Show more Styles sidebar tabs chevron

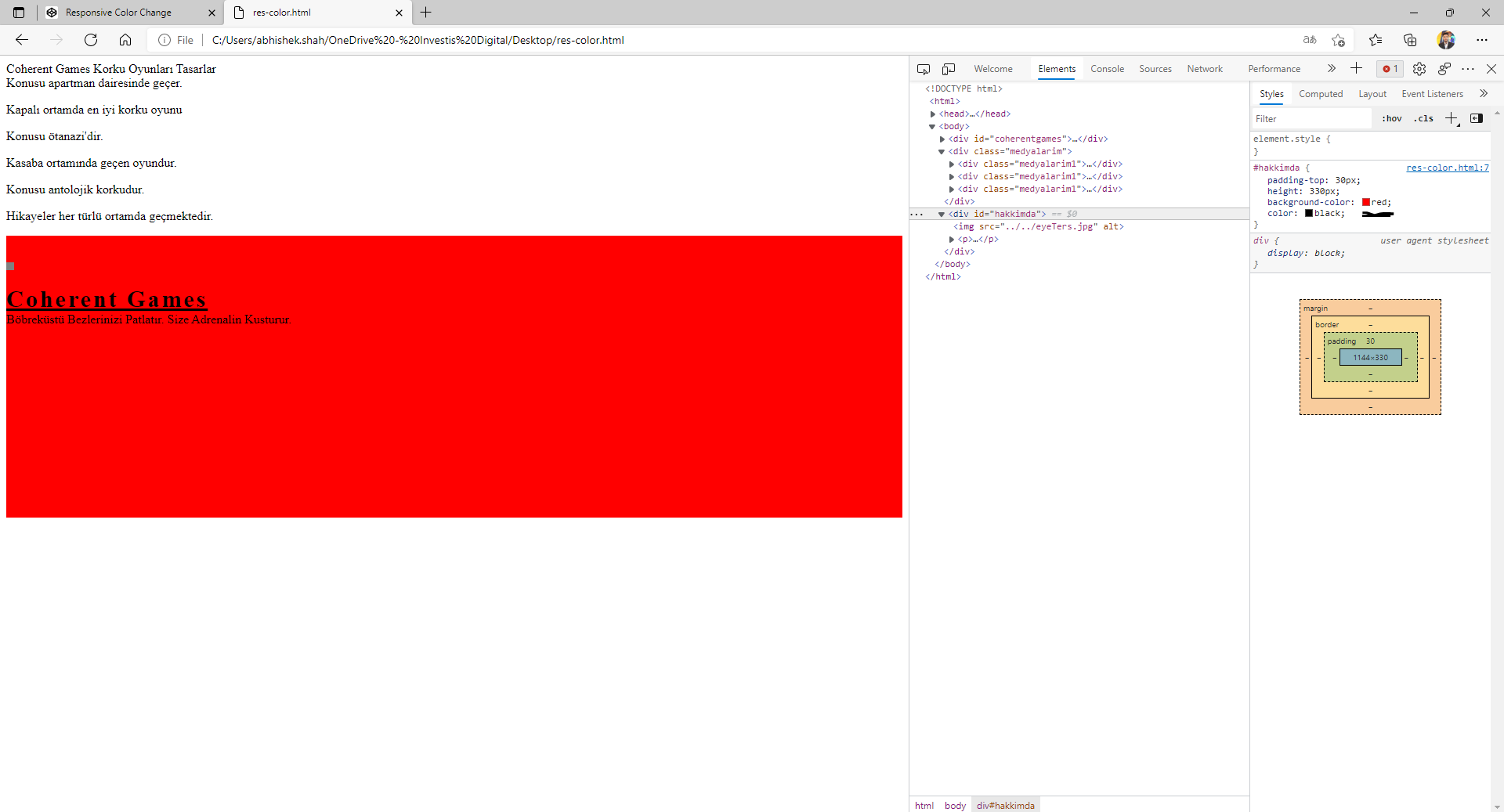pos(1484,93)
